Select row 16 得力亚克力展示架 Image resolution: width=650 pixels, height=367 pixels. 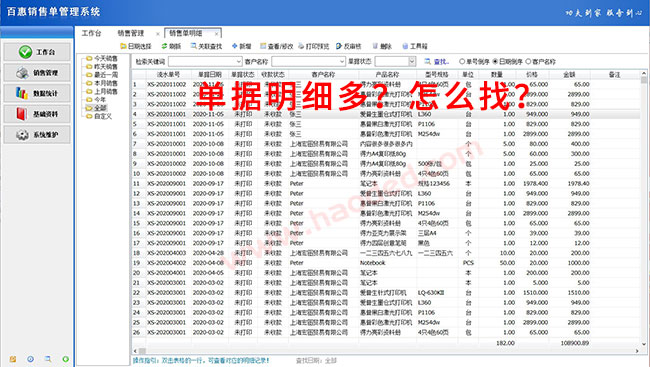point(386,233)
